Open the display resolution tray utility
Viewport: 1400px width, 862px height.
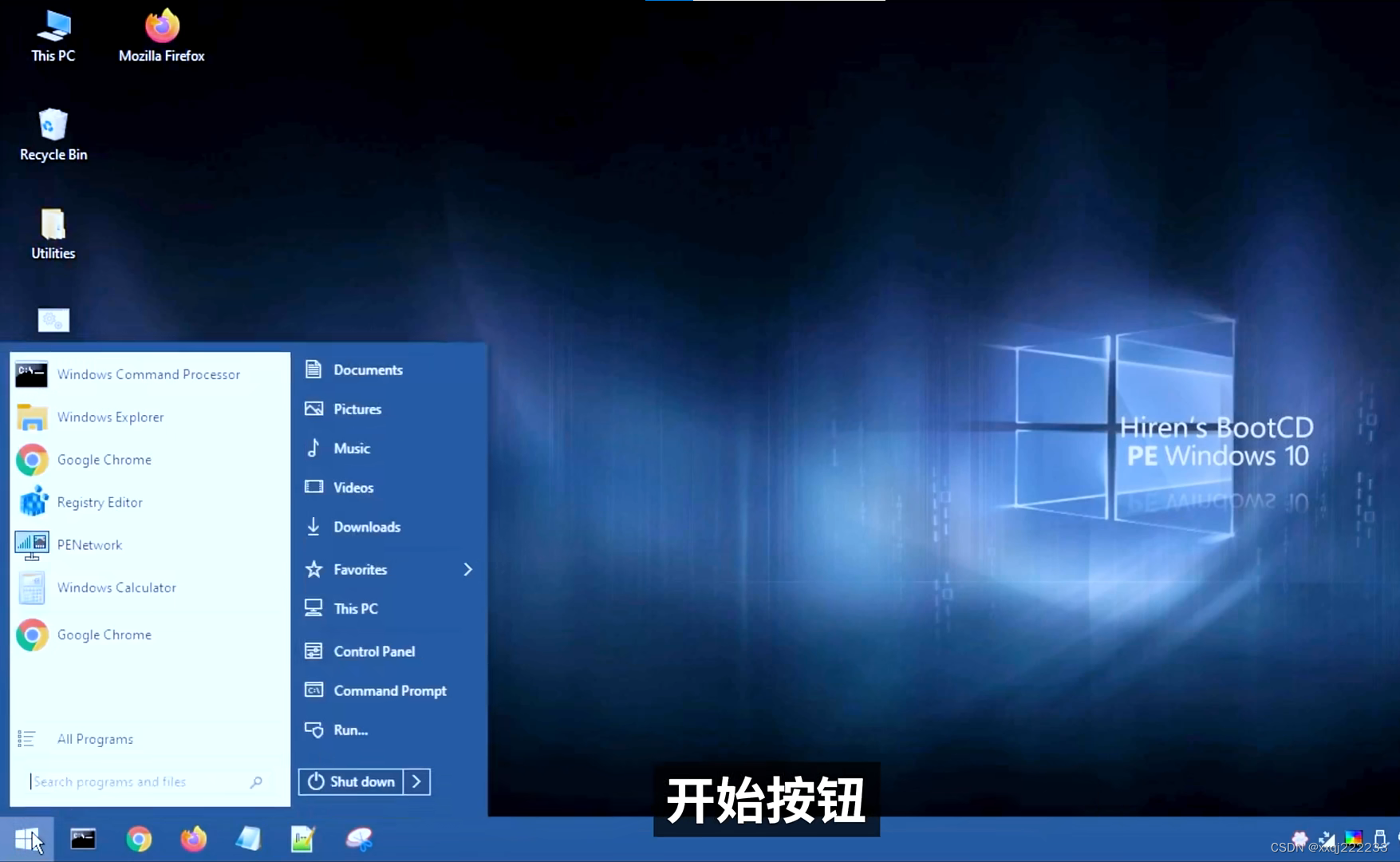pos(1327,839)
